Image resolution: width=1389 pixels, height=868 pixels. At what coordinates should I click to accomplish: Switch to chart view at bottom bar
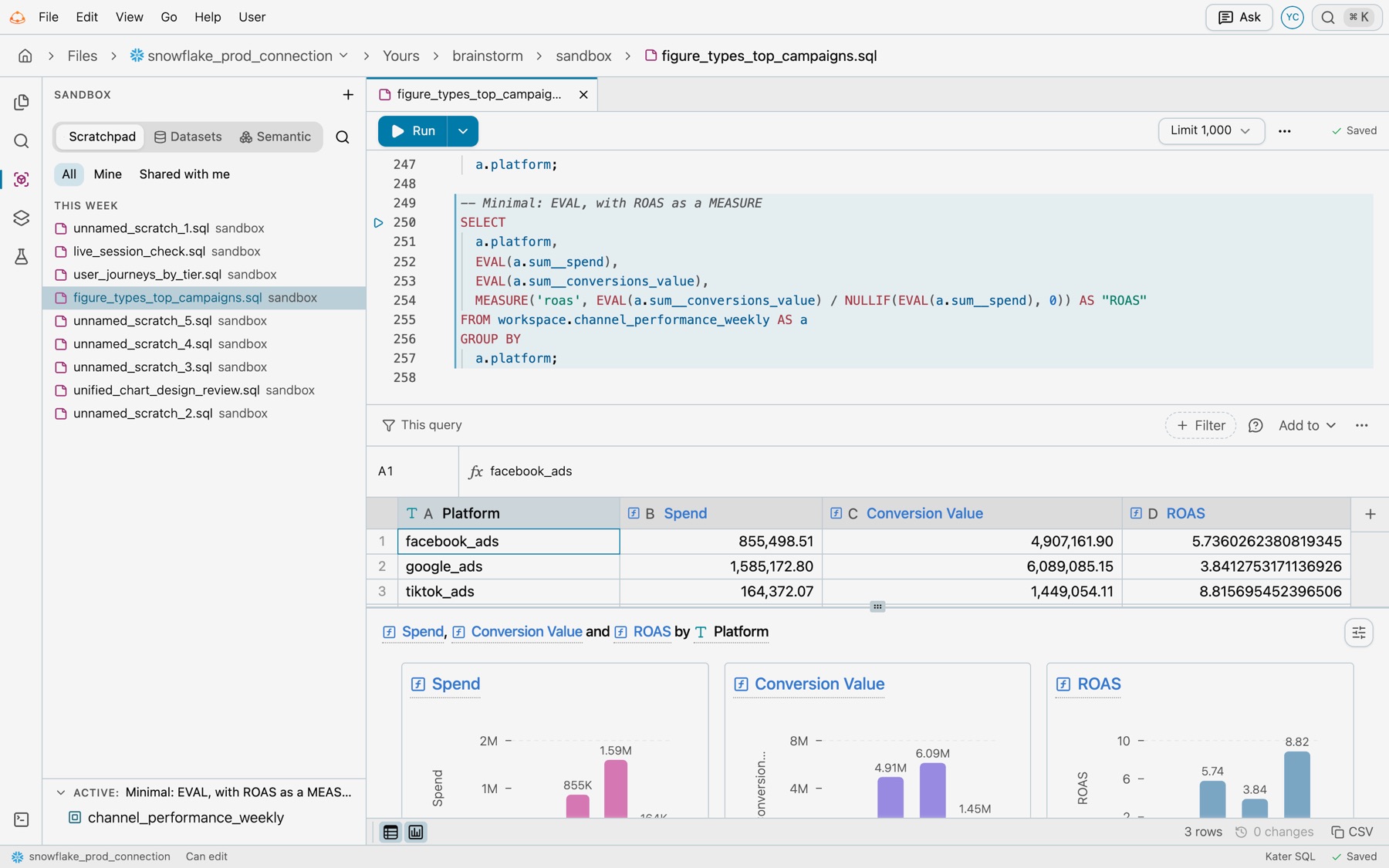(416, 833)
